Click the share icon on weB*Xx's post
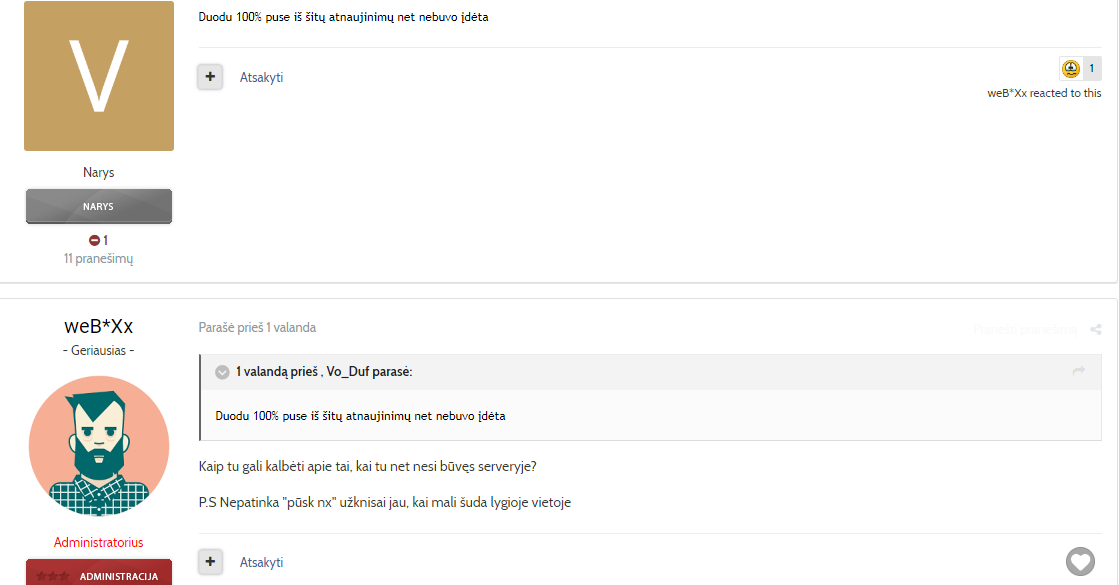The width and height of the screenshot is (1119, 585). (1095, 329)
